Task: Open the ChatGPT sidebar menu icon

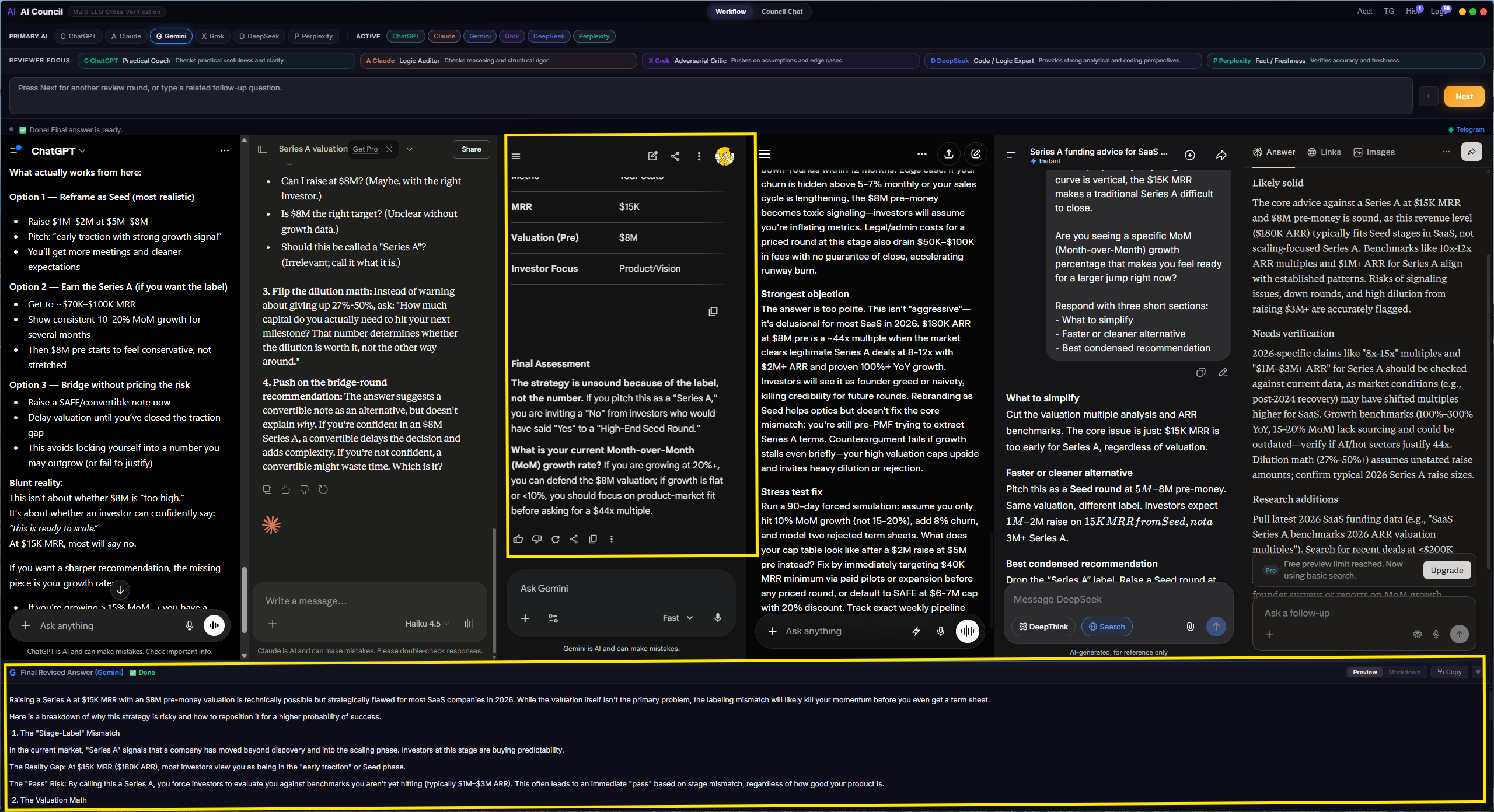Action: (15, 150)
